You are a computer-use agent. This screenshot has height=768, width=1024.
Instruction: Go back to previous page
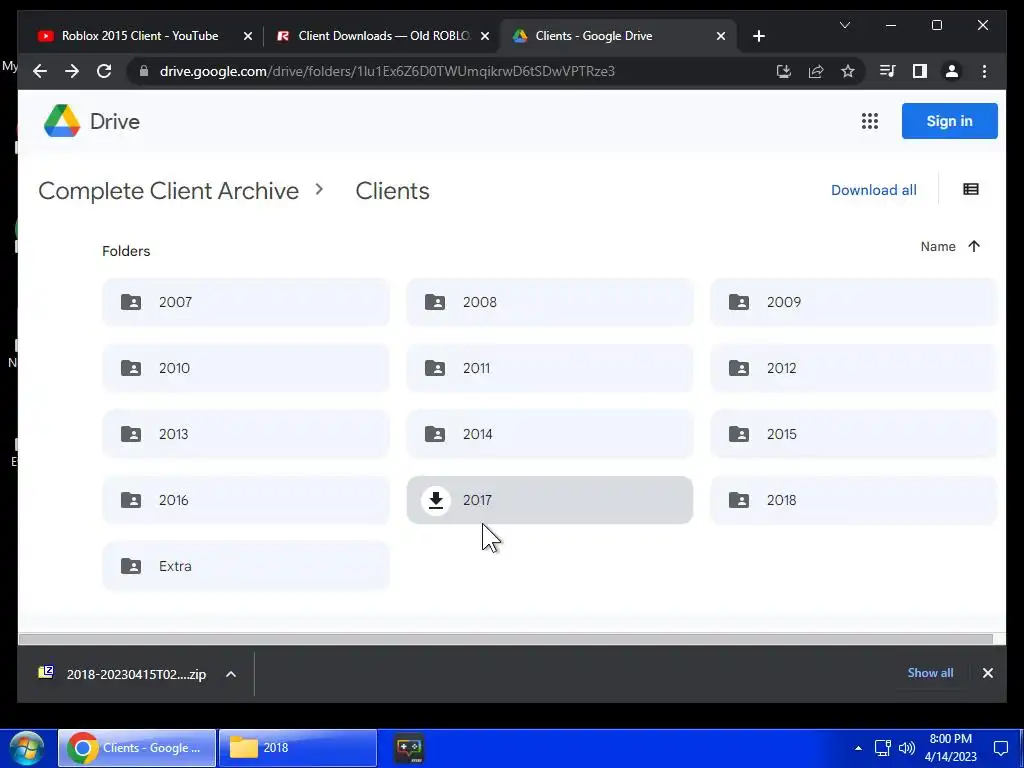pyautogui.click(x=40, y=71)
